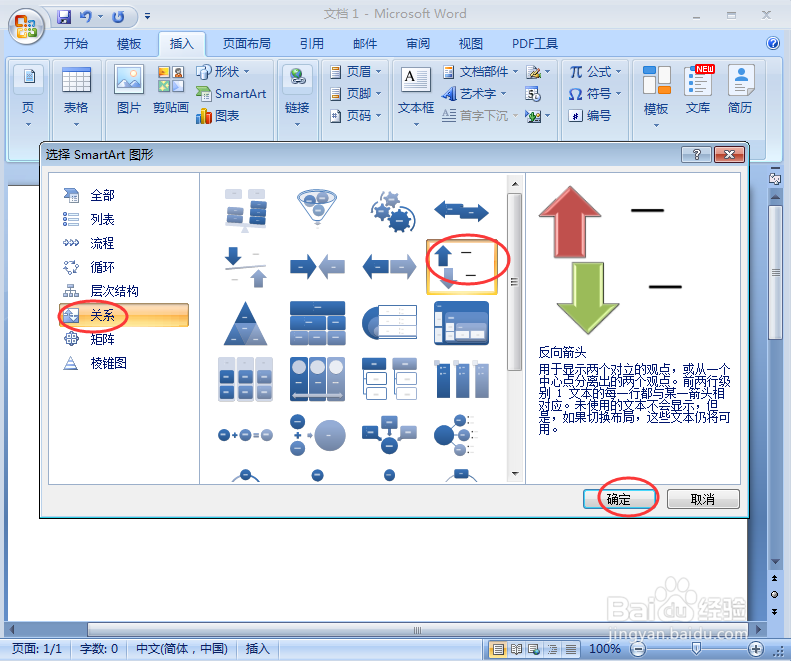Select the 关系 category
Viewport: 791px width, 661px height.
point(124,315)
